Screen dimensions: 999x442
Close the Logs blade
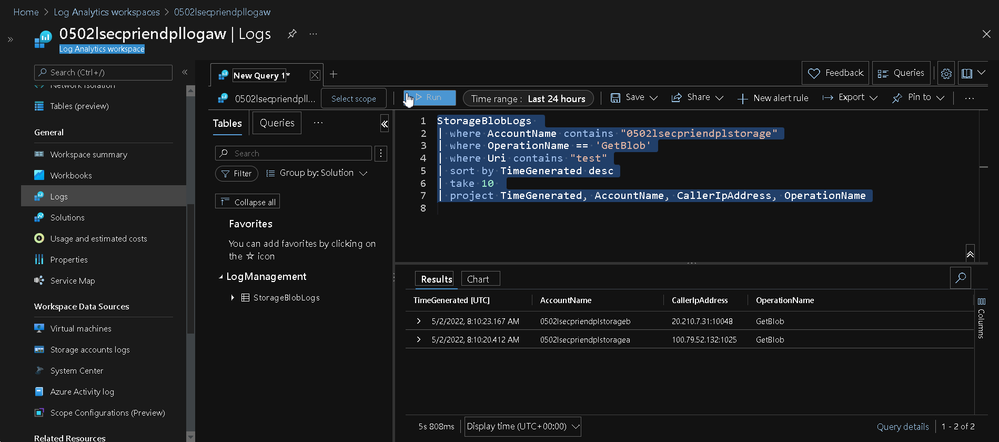click(986, 34)
